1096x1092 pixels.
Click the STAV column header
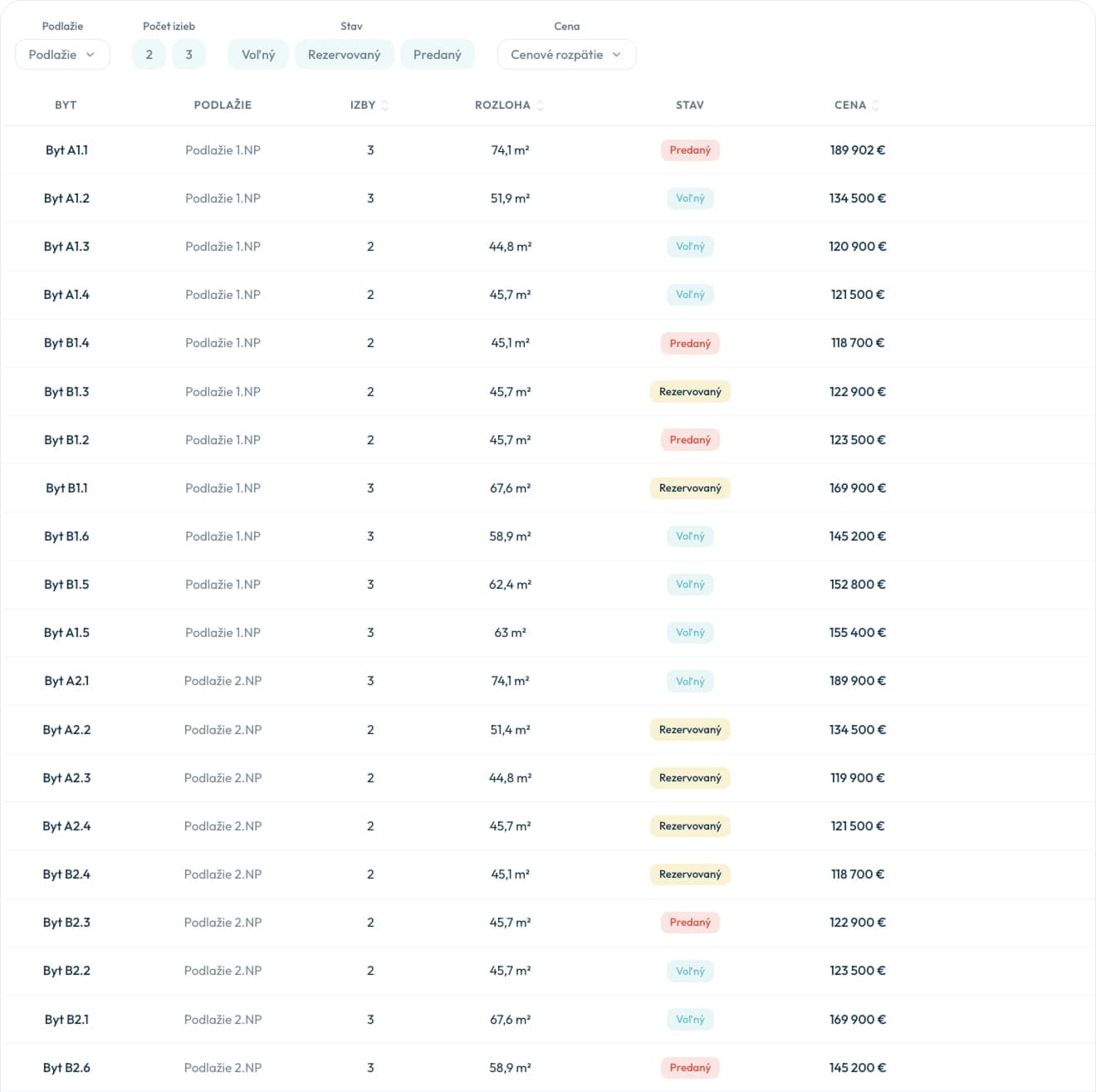[x=690, y=105]
